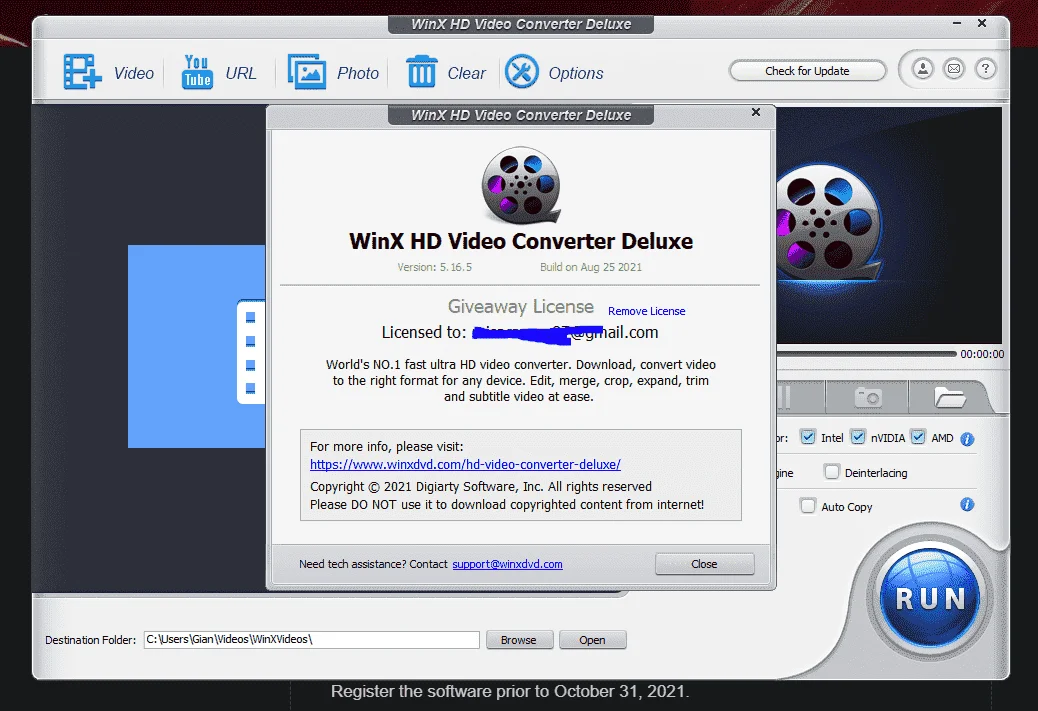Show hardware accelerator info icon beside AMD

[967, 439]
